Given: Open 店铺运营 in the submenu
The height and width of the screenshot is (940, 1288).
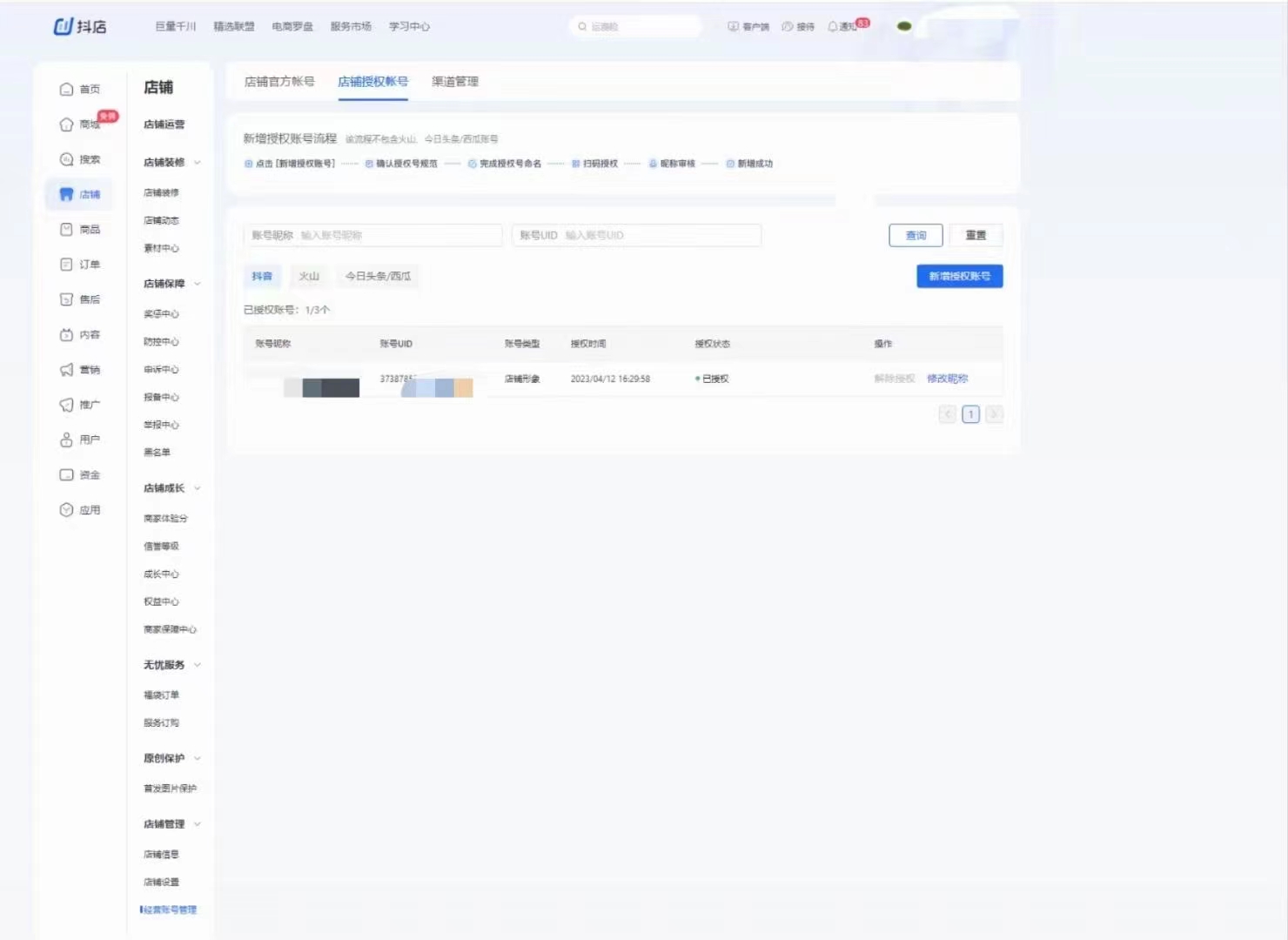Looking at the screenshot, I should pos(164,124).
